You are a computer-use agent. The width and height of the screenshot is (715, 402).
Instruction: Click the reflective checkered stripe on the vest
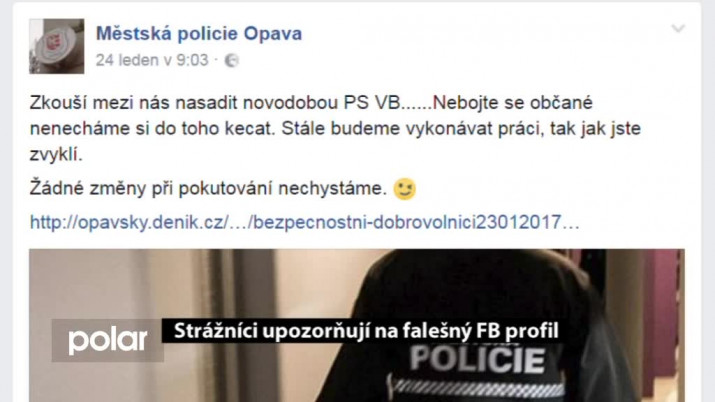[478, 387]
